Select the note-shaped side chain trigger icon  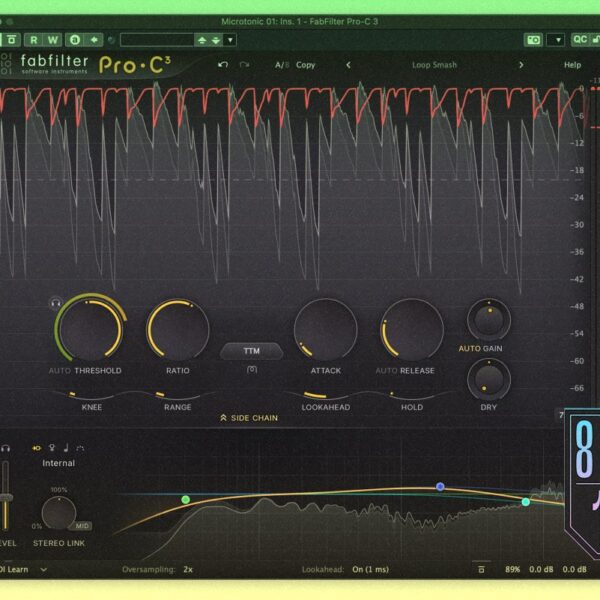pyautogui.click(x=66, y=447)
